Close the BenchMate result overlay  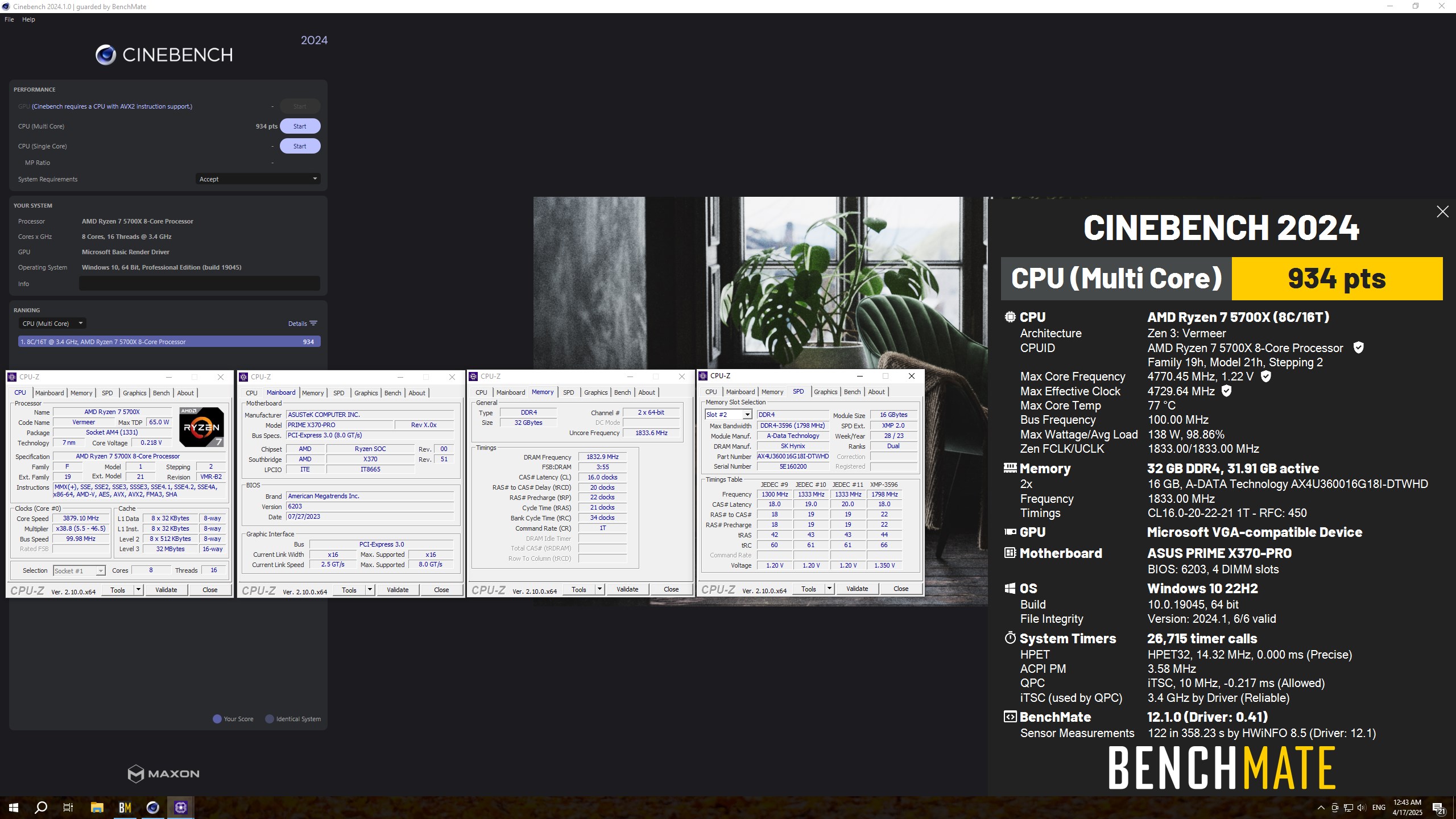coord(1442,212)
